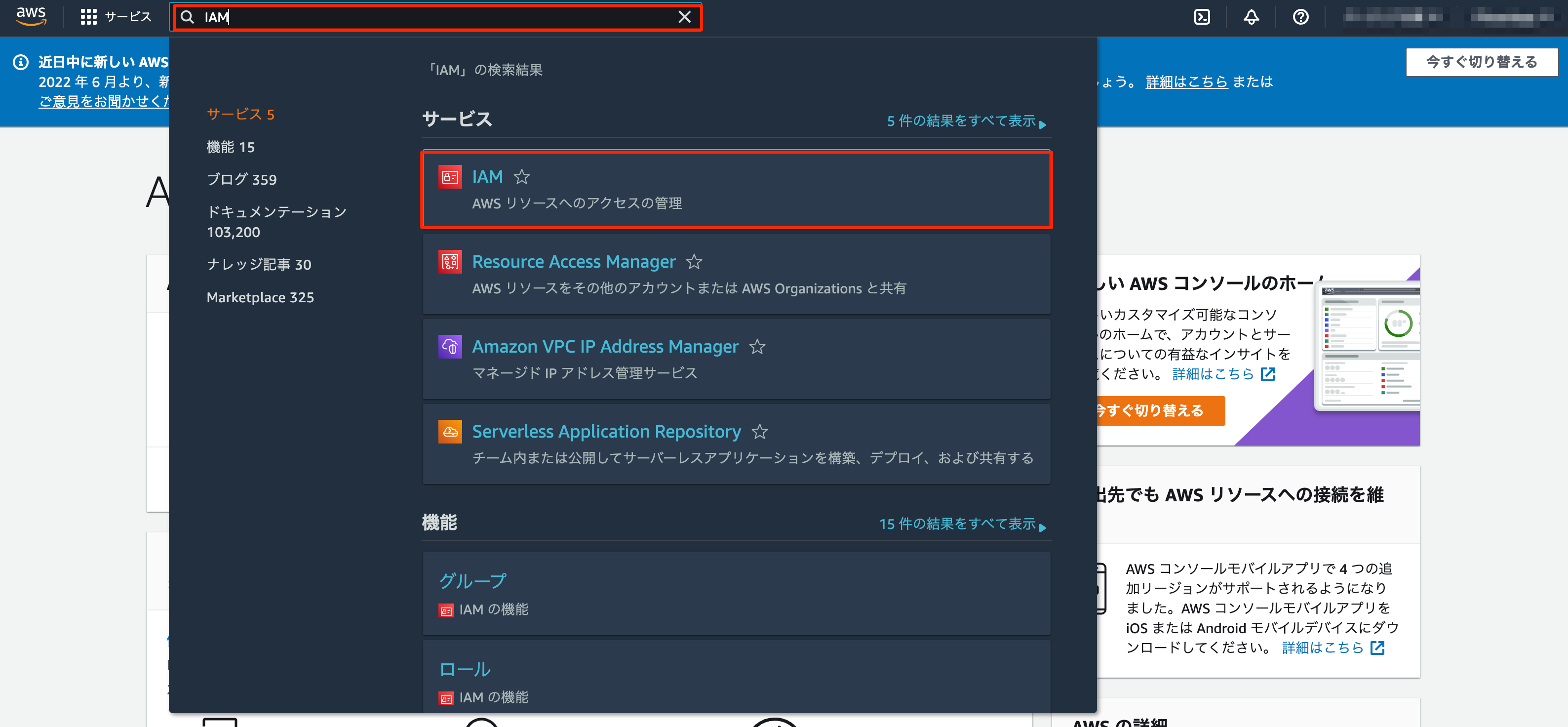Open the グループ IAM feature link
The width and height of the screenshot is (1568, 727).
point(472,581)
